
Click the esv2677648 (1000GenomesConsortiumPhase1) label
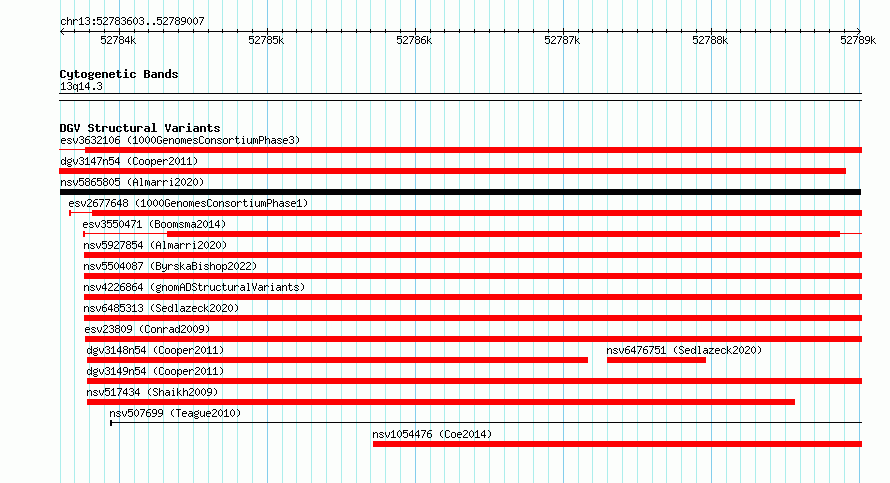point(188,203)
